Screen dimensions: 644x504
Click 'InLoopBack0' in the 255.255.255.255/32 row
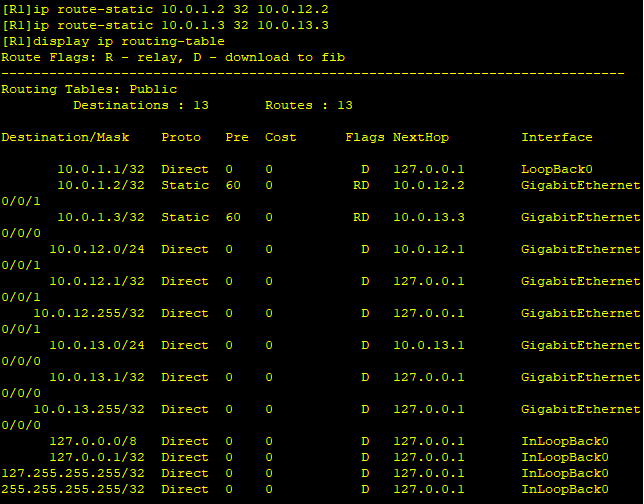point(565,490)
